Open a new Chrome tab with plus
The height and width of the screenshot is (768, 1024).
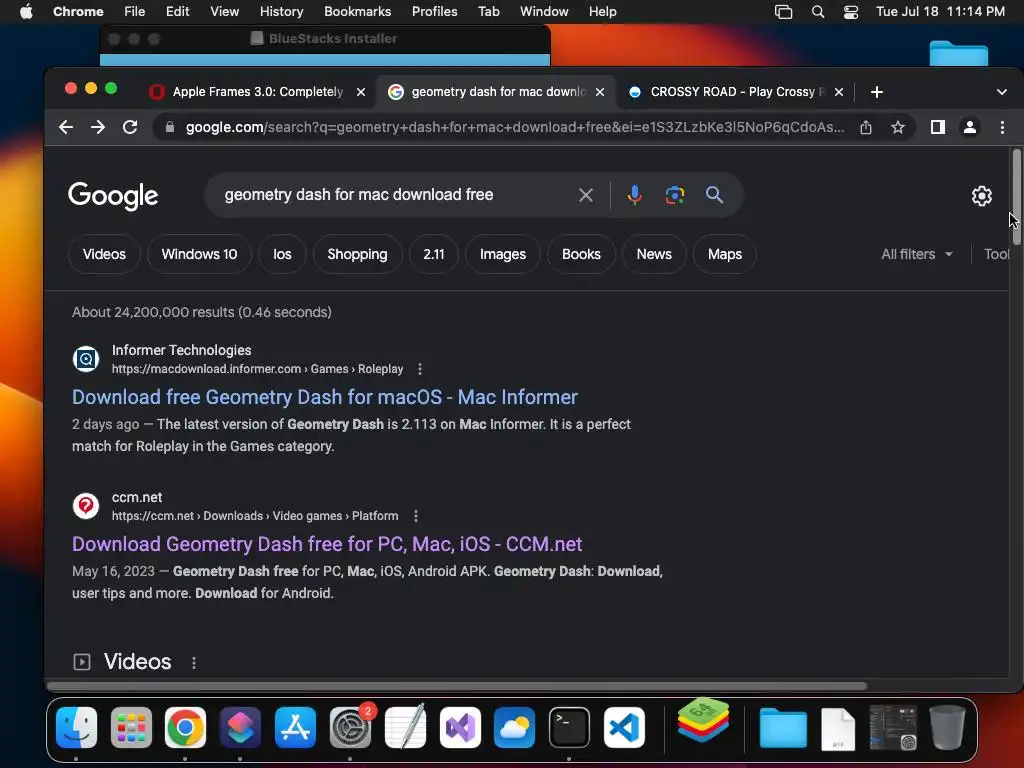click(x=877, y=92)
